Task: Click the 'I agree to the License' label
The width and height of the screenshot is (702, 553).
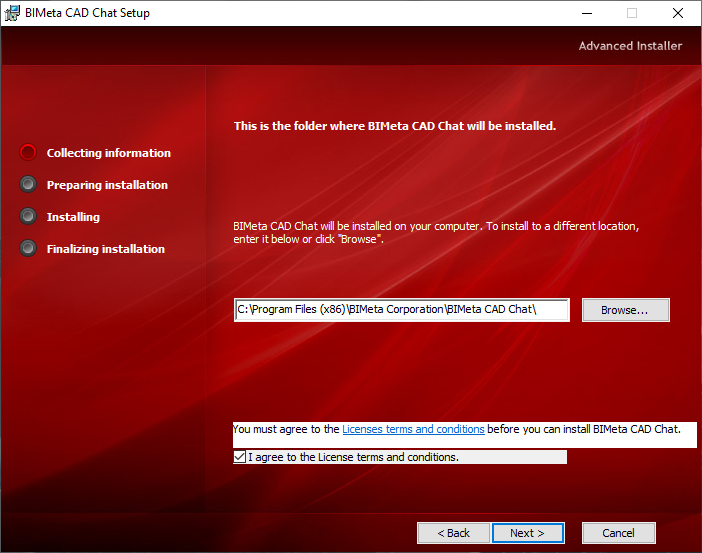Action: (354, 457)
